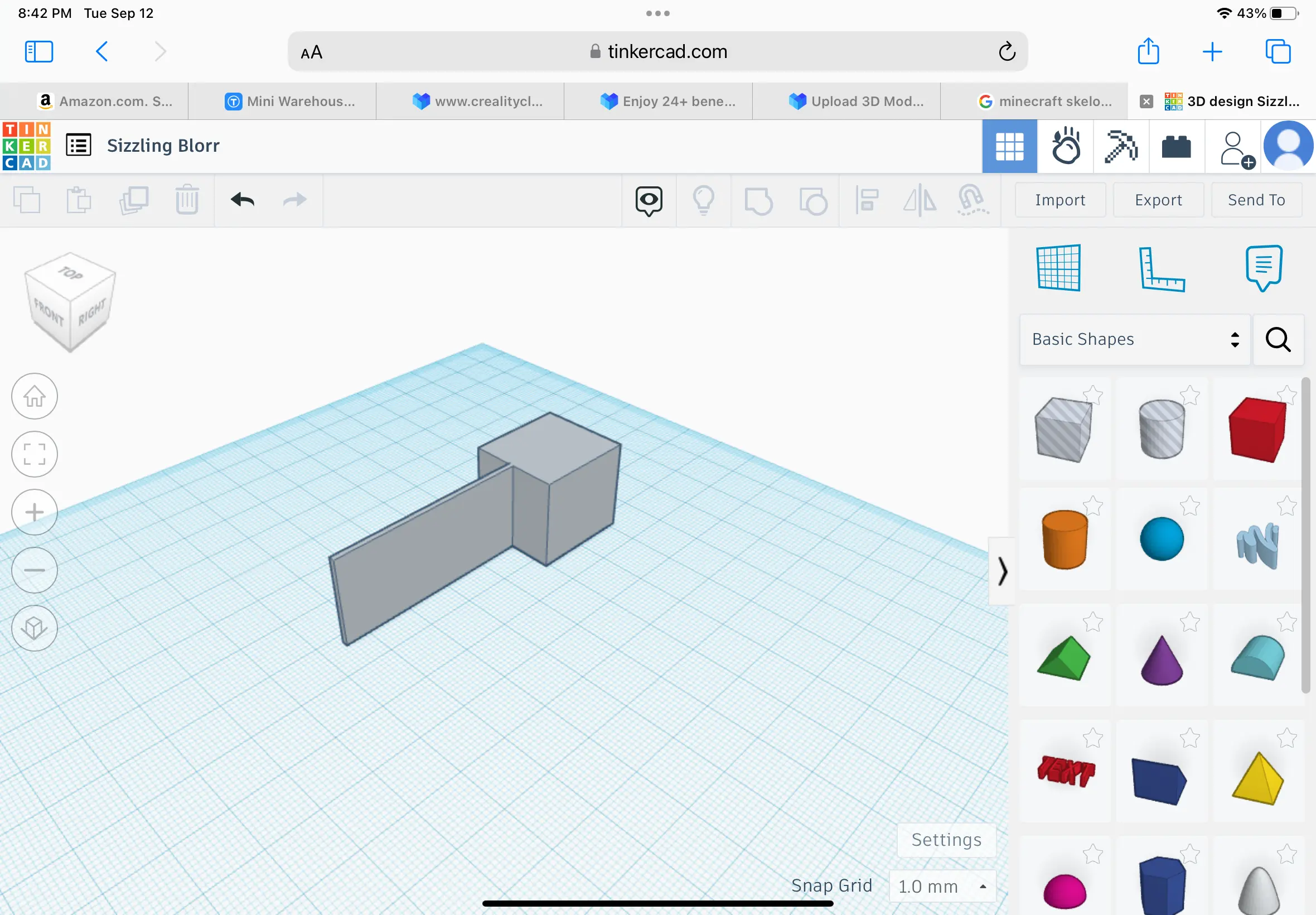Select the Align tool icon
Image resolution: width=1316 pixels, height=915 pixels.
[866, 201]
